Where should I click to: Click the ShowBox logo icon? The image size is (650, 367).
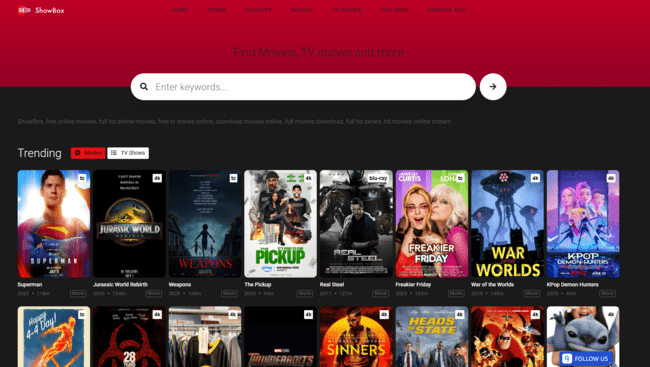click(x=24, y=10)
